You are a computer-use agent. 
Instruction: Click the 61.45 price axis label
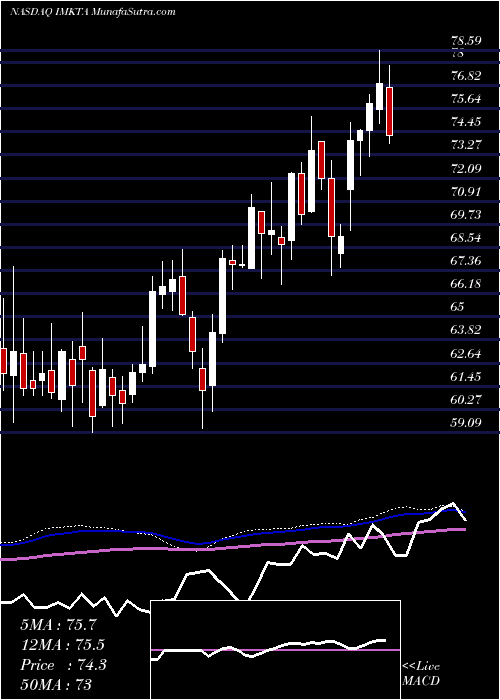click(x=466, y=377)
